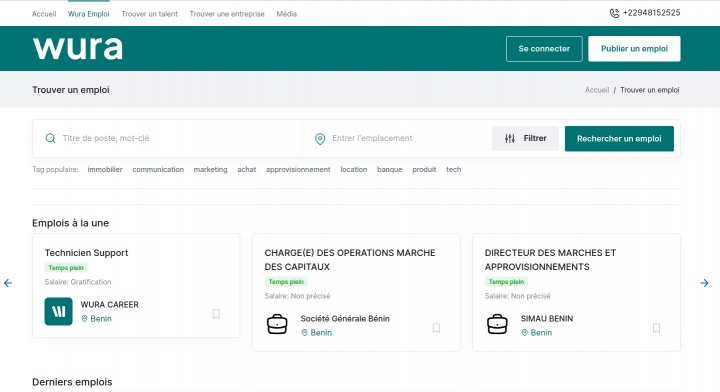Viewport: 720px width, 392px height.
Task: Bookmark the Charge(e) des Operations Marche job
Action: tap(436, 328)
